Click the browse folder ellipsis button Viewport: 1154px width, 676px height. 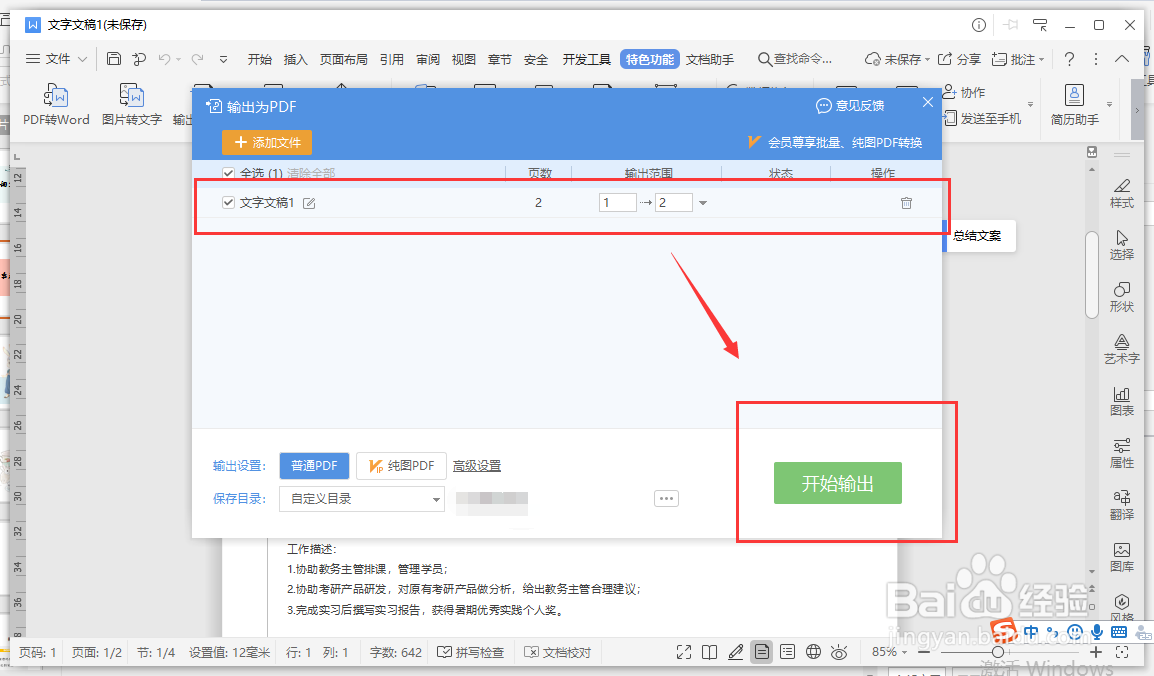coord(666,499)
